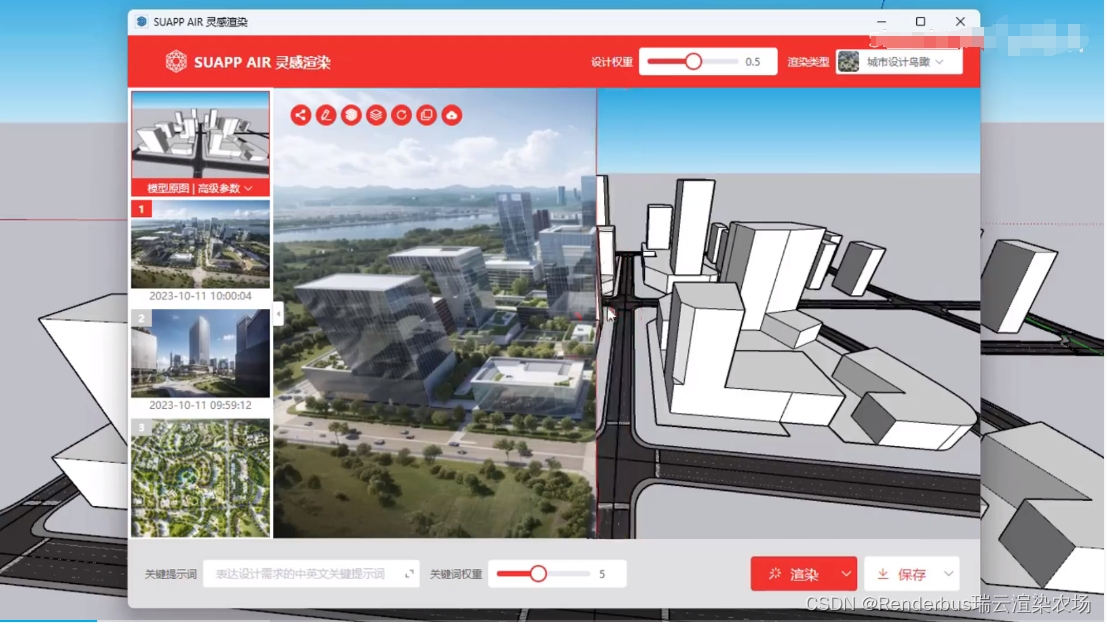Maximize the SUAPP AIR window

pyautogui.click(x=920, y=22)
